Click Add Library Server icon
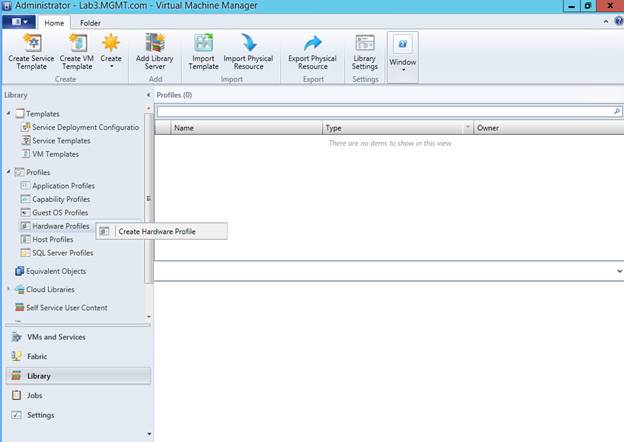 tap(155, 43)
